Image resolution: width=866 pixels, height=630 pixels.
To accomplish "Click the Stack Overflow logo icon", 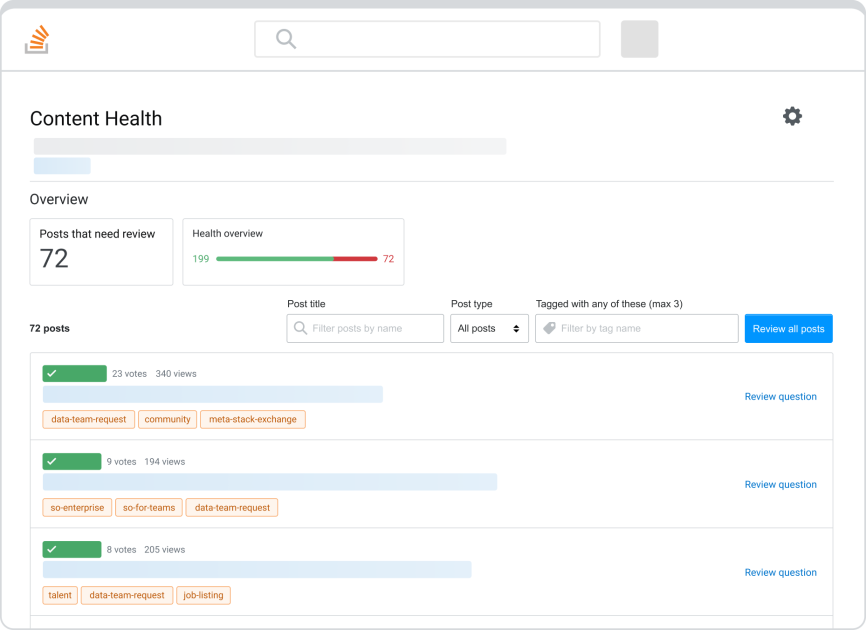I will 37,39.
